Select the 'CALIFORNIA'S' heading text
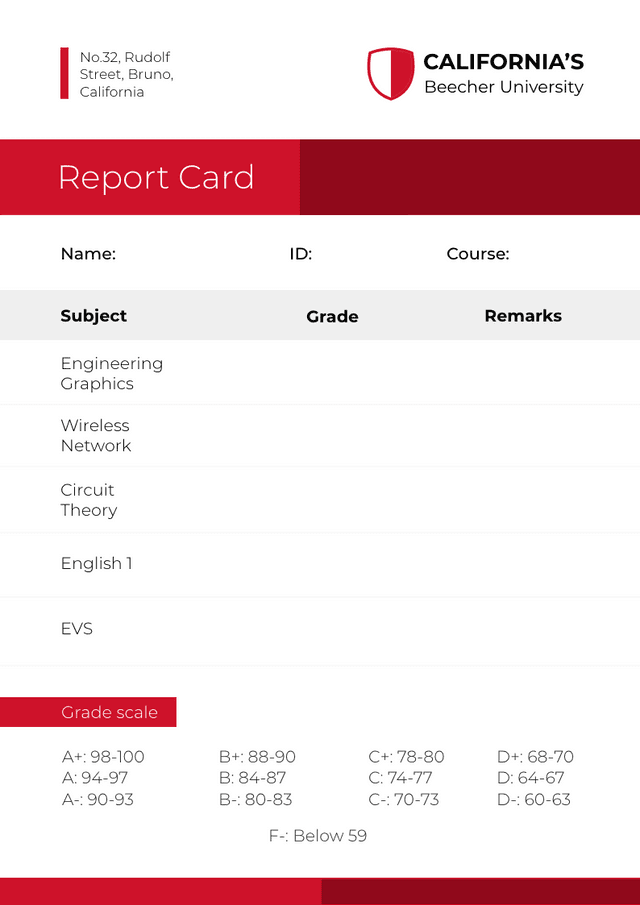The image size is (640, 905). point(503,62)
